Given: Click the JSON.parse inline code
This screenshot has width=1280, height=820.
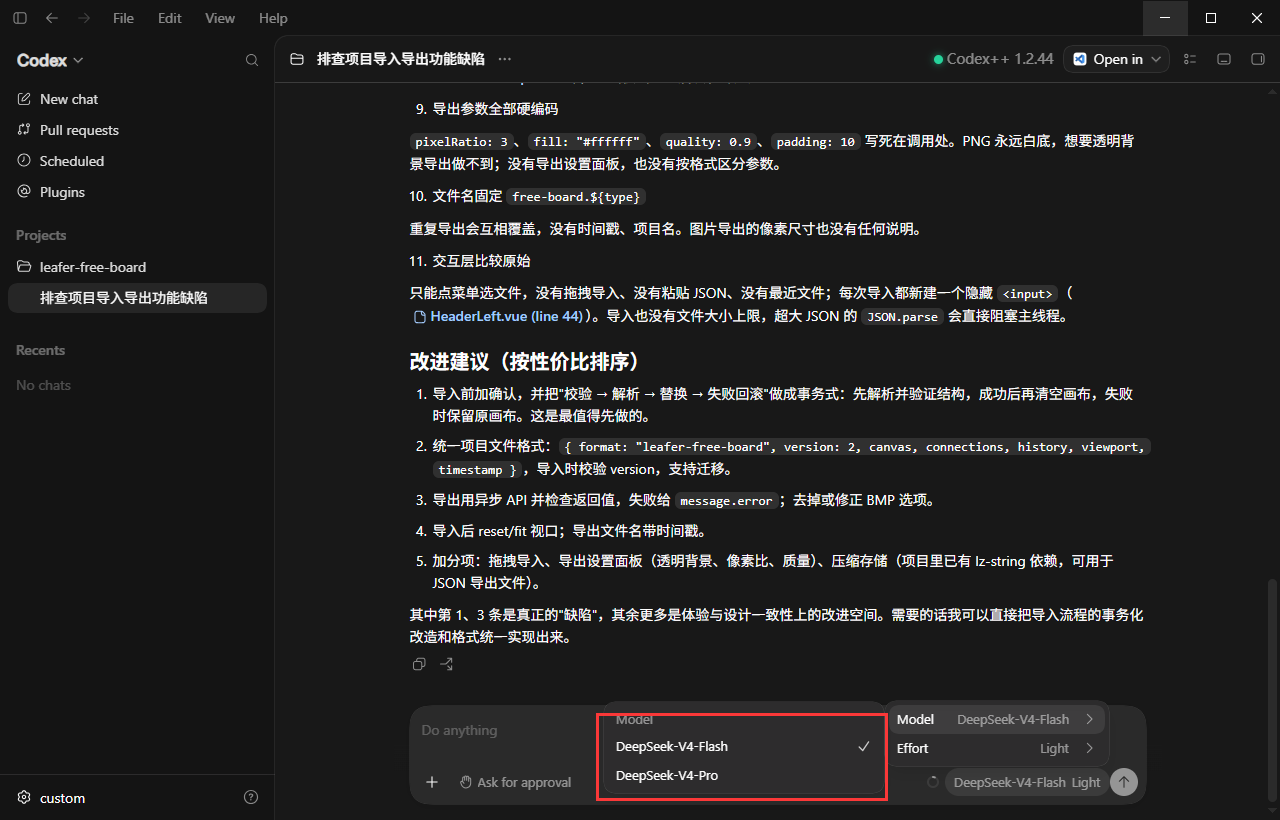Looking at the screenshot, I should (902, 317).
